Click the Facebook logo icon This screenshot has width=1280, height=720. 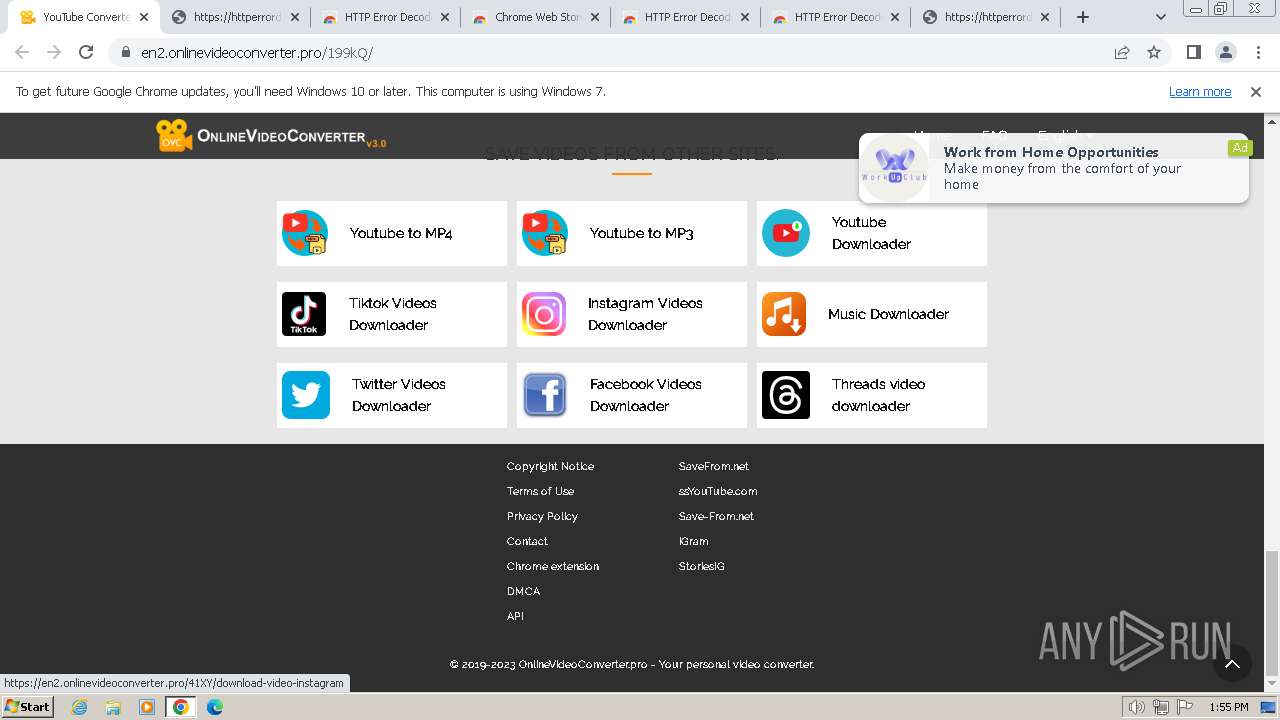(x=545, y=395)
